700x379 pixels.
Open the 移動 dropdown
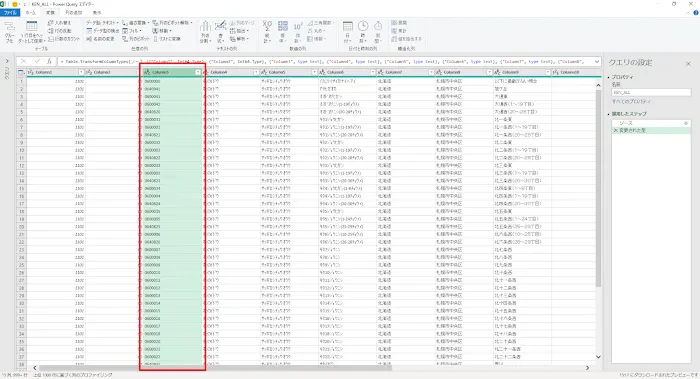(162, 30)
